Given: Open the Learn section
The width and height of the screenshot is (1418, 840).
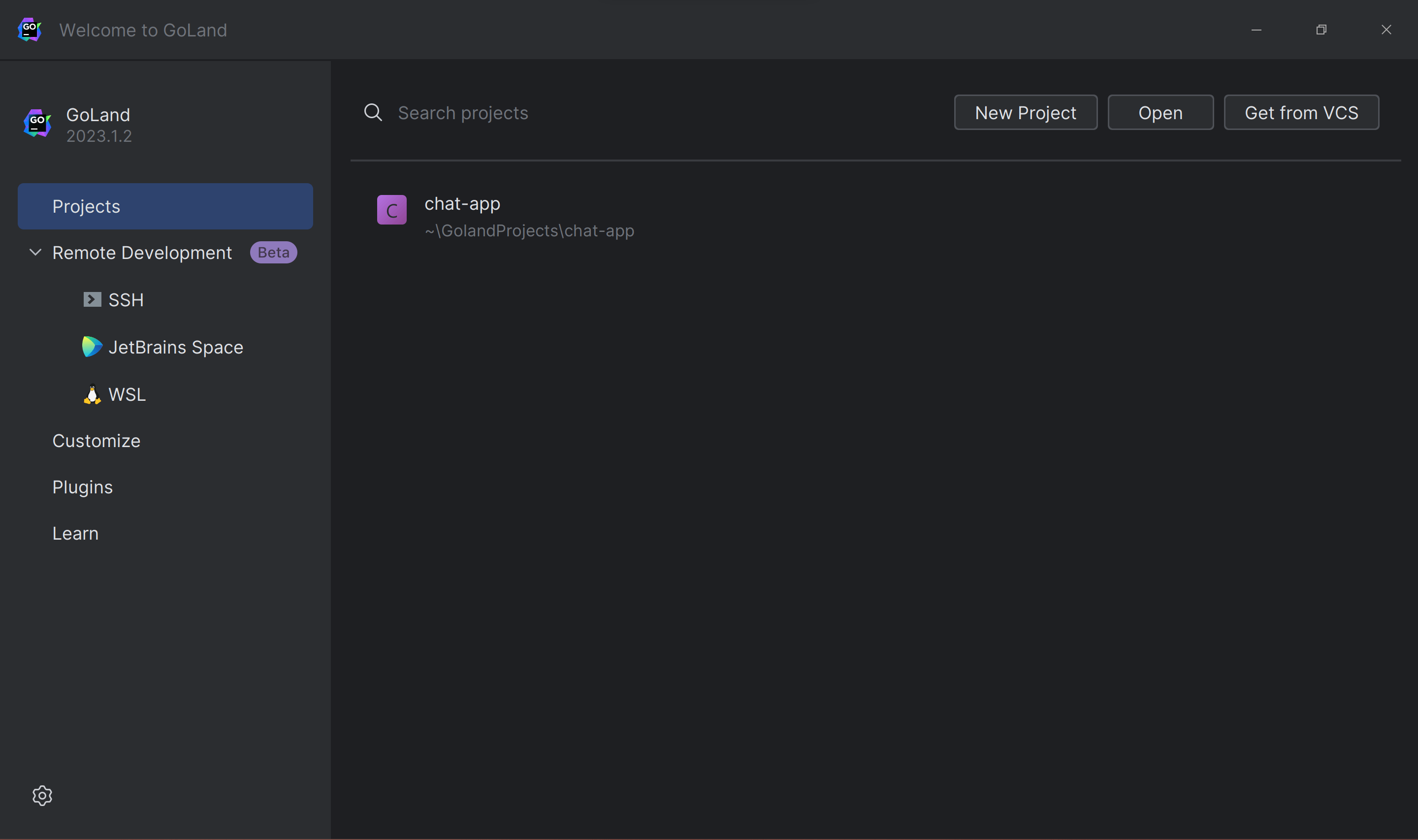Looking at the screenshot, I should click(x=75, y=533).
